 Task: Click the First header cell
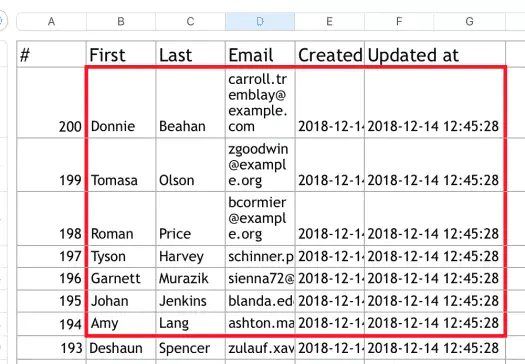click(121, 55)
